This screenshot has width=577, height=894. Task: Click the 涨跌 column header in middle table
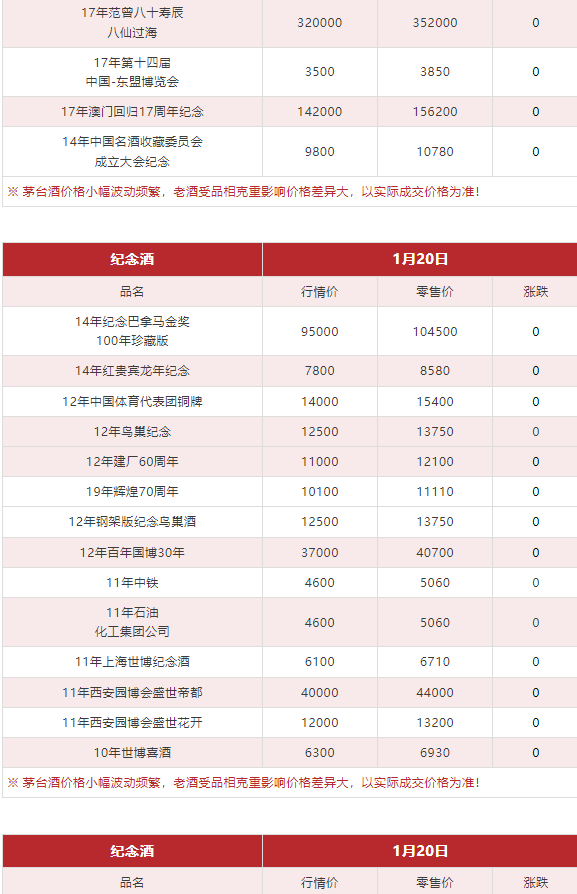point(535,292)
